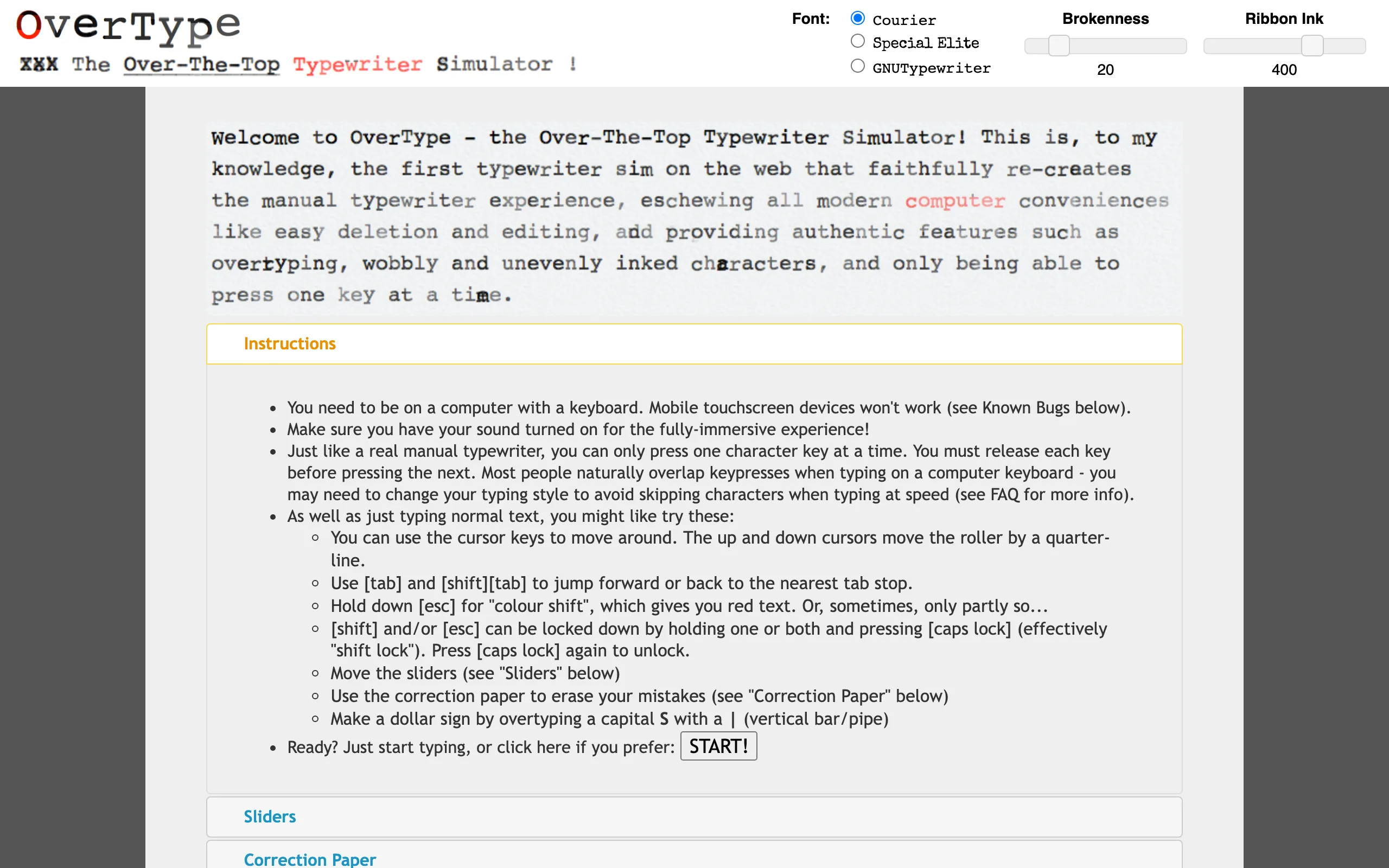
Task: Click the 'Use [tab] and [shift][tab]' instruction
Action: 621,583
